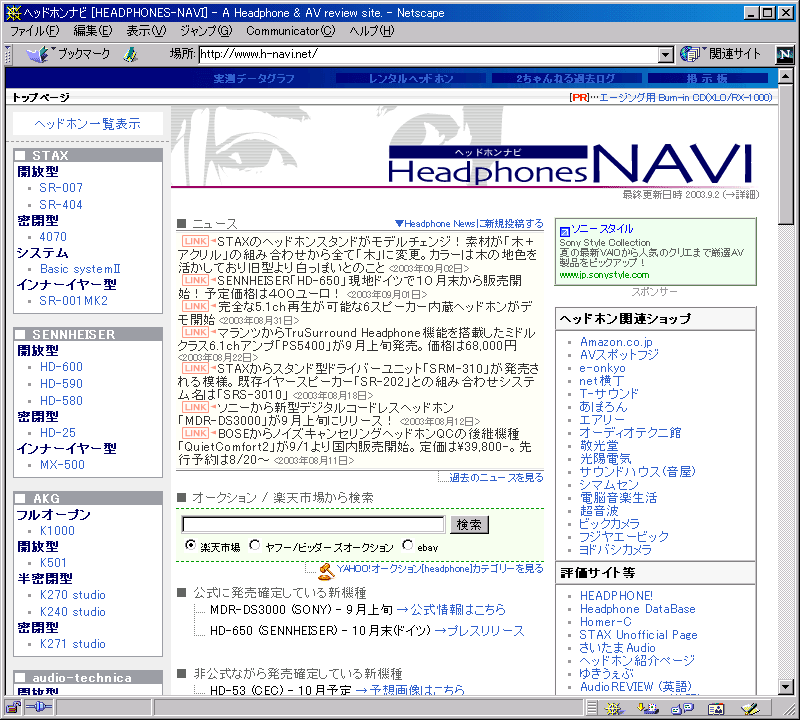
Task: Open the 編集(E) menu
Action: (x=92, y=31)
